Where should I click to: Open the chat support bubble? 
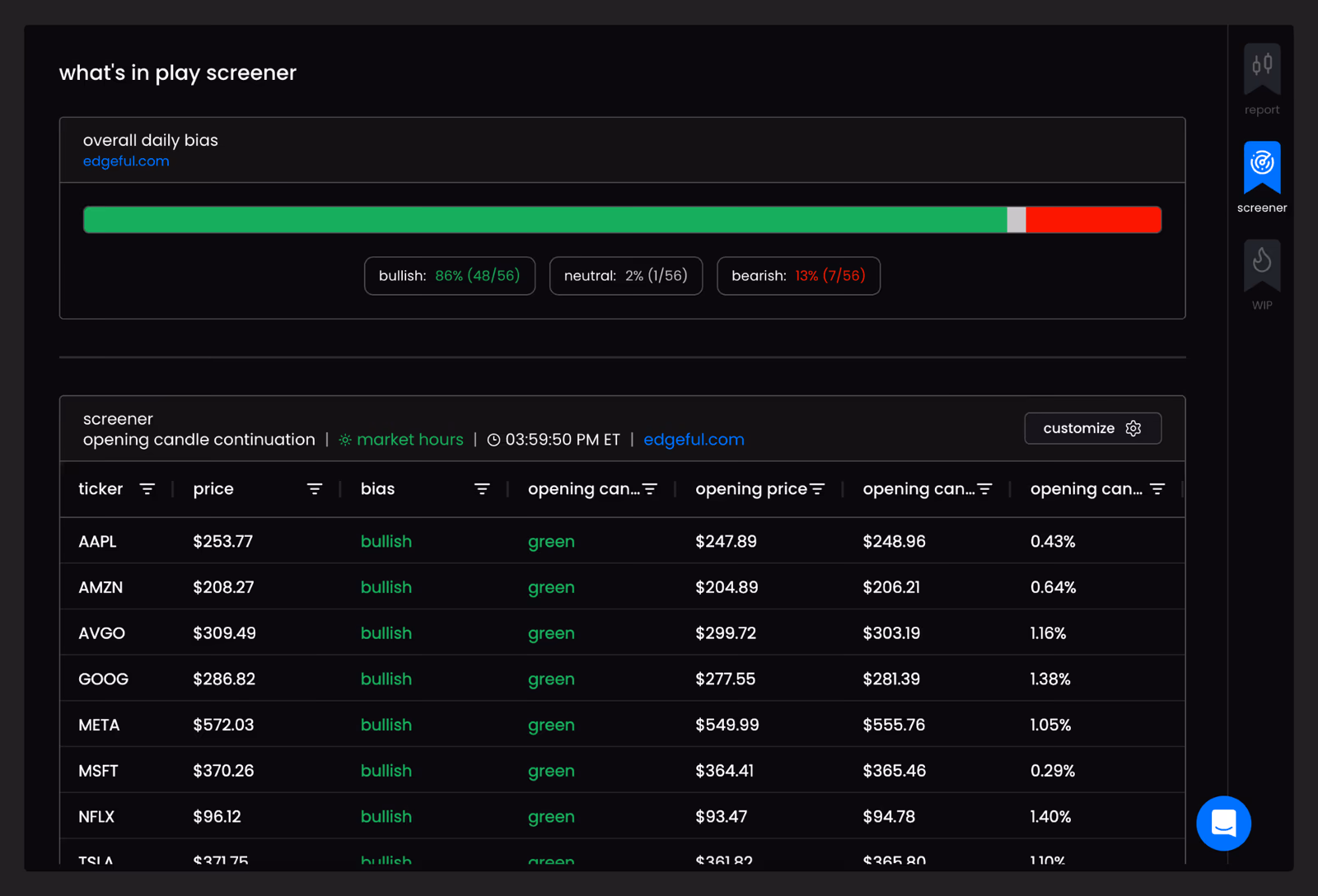point(1223,823)
